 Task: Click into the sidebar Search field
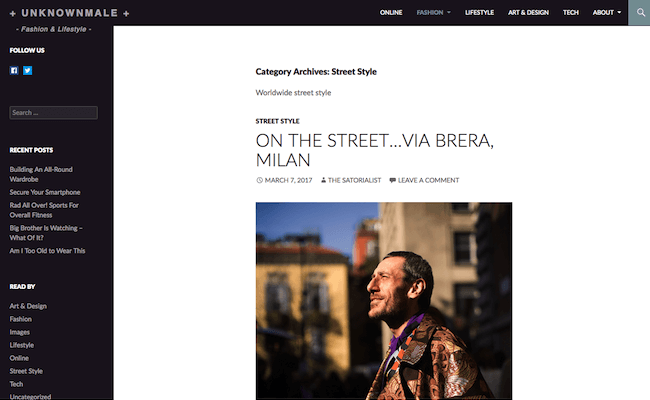point(53,113)
